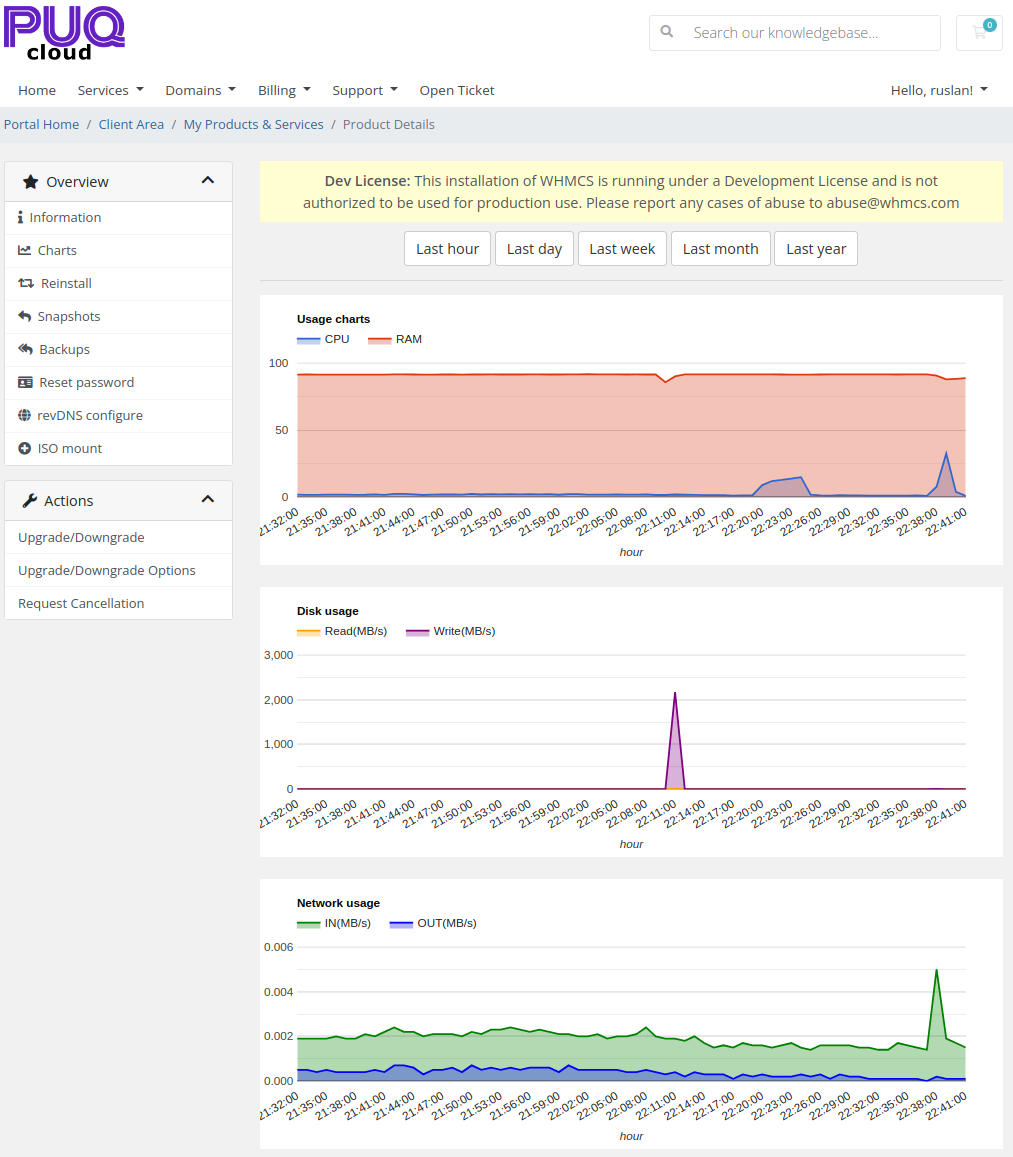Click the Snapshots reply-arrow icon
The height and width of the screenshot is (1157, 1013).
point(24,316)
